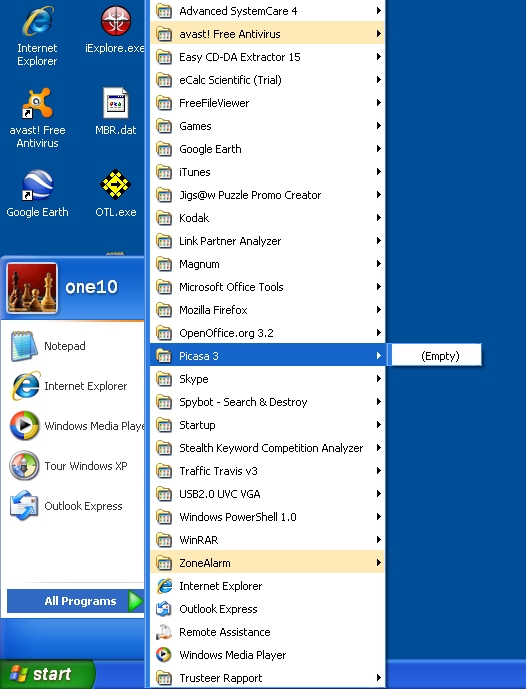Image resolution: width=526 pixels, height=689 pixels.
Task: Expand the Skype folder submenu arrow
Action: pos(378,379)
